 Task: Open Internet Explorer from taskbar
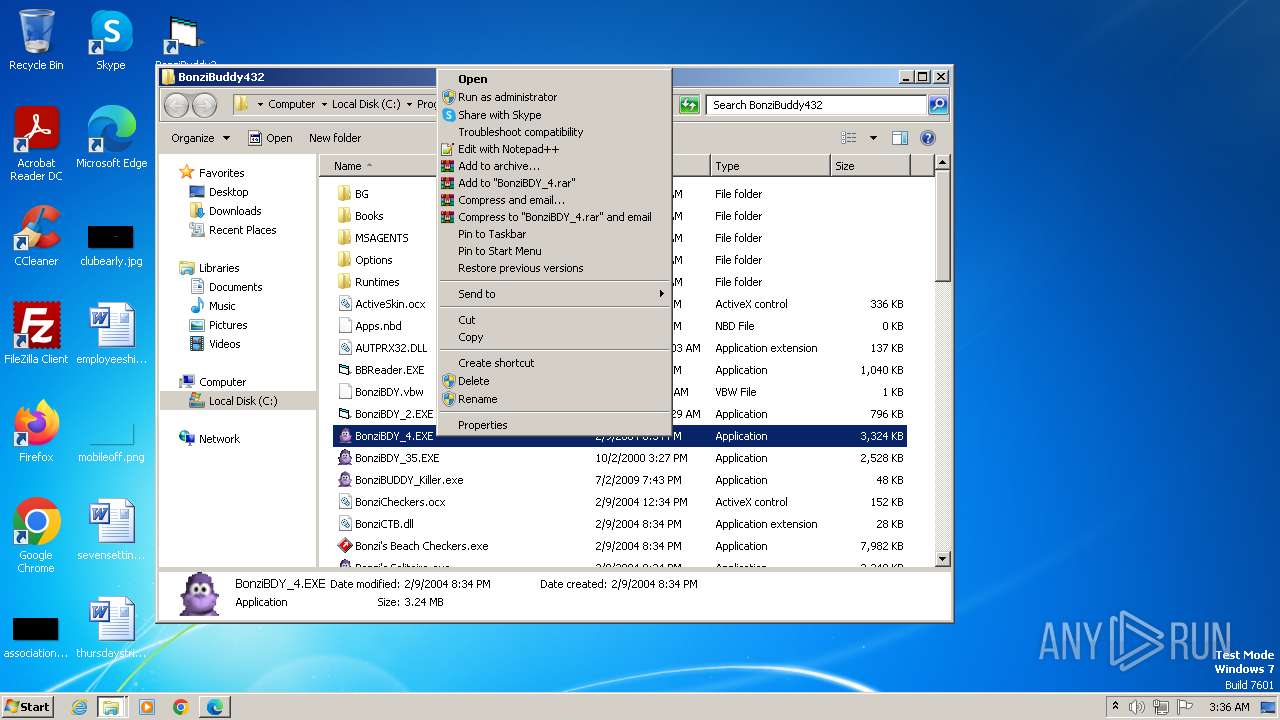[79, 707]
